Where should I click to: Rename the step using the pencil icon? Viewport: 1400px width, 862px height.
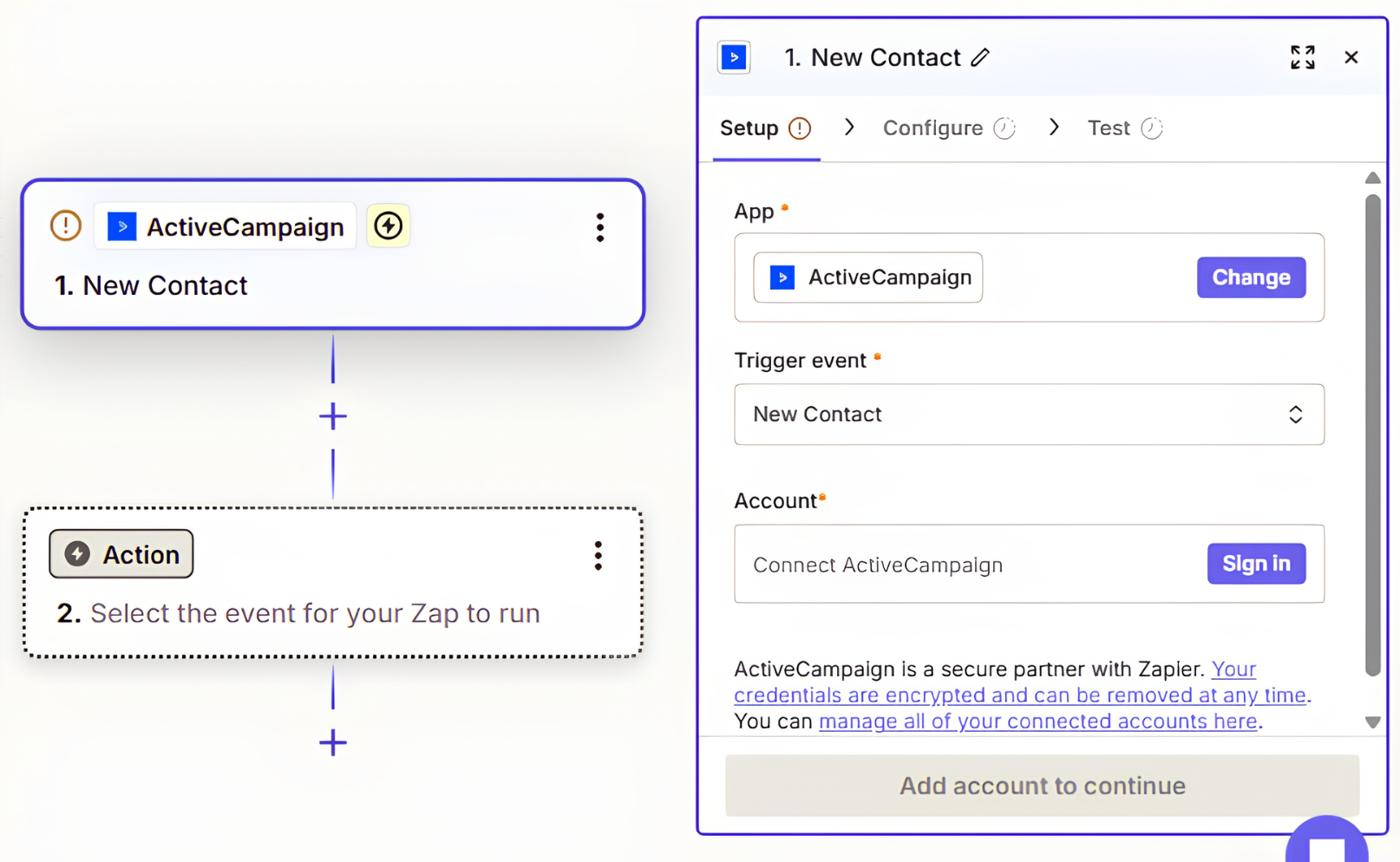coord(980,57)
